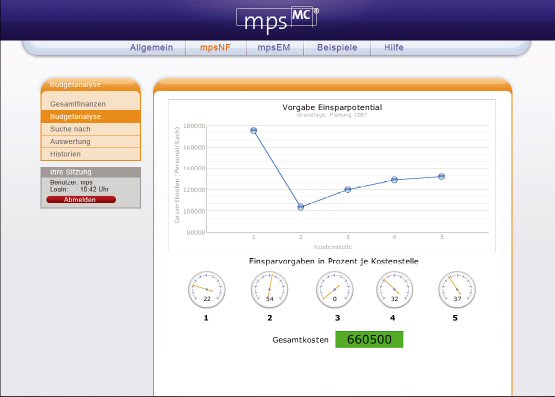555x397 pixels.
Task: Click the gauge dial showing 22
Action: coord(207,290)
